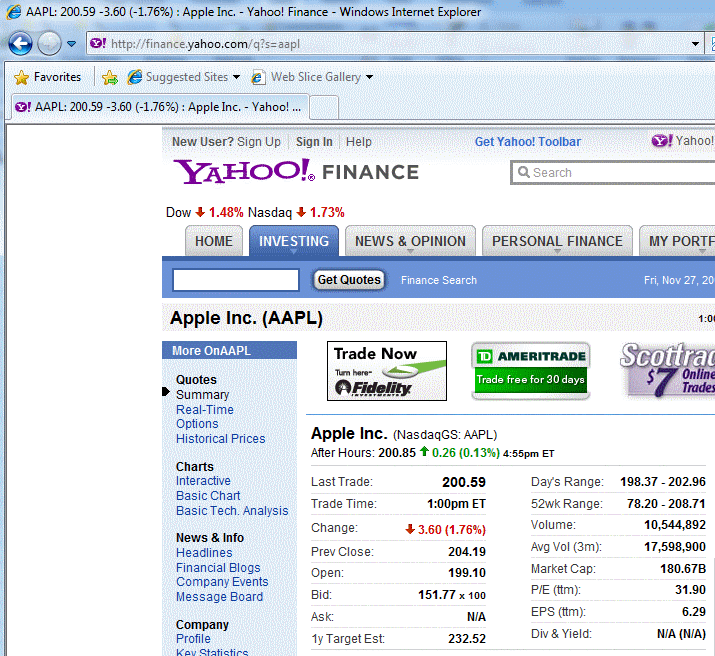
Task: Open the Key Statistics link
Action: tap(212, 652)
